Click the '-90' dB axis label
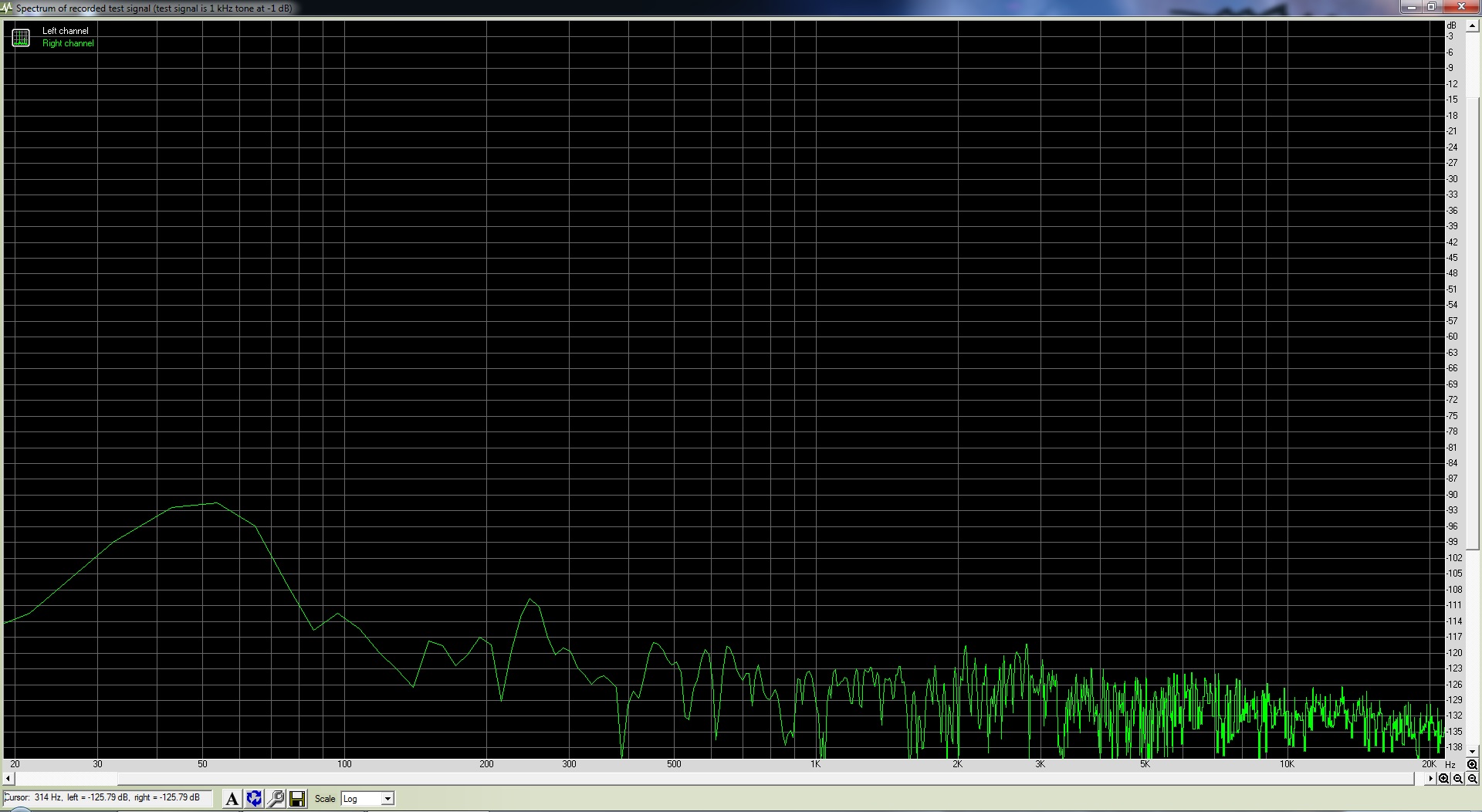Image resolution: width=1482 pixels, height=812 pixels. pyautogui.click(x=1452, y=495)
